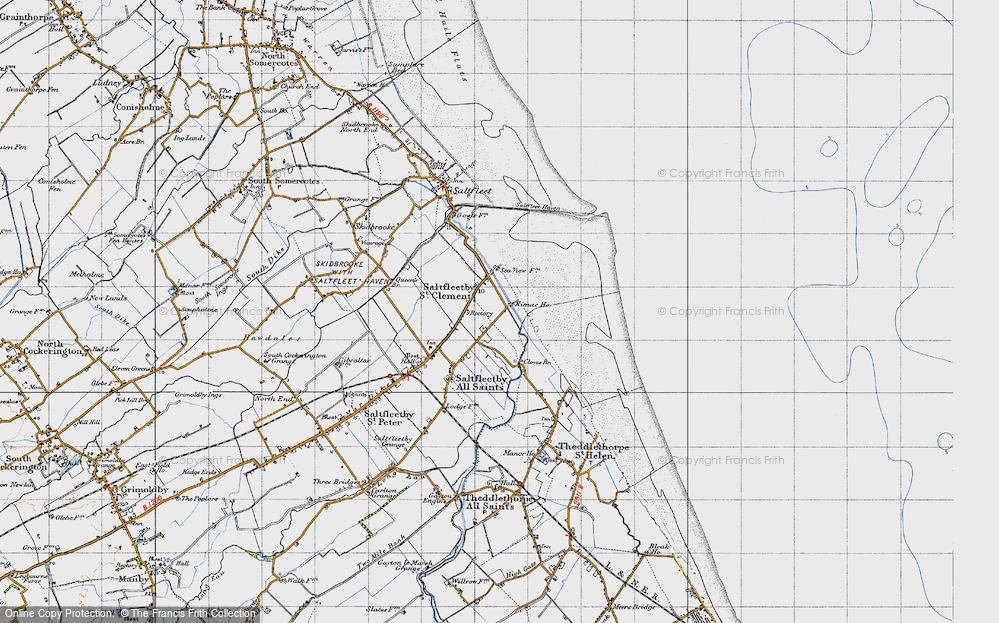Viewport: 999px width, 623px height.
Task: Click the L. & N.E.R. railway label
Action: click(631, 581)
